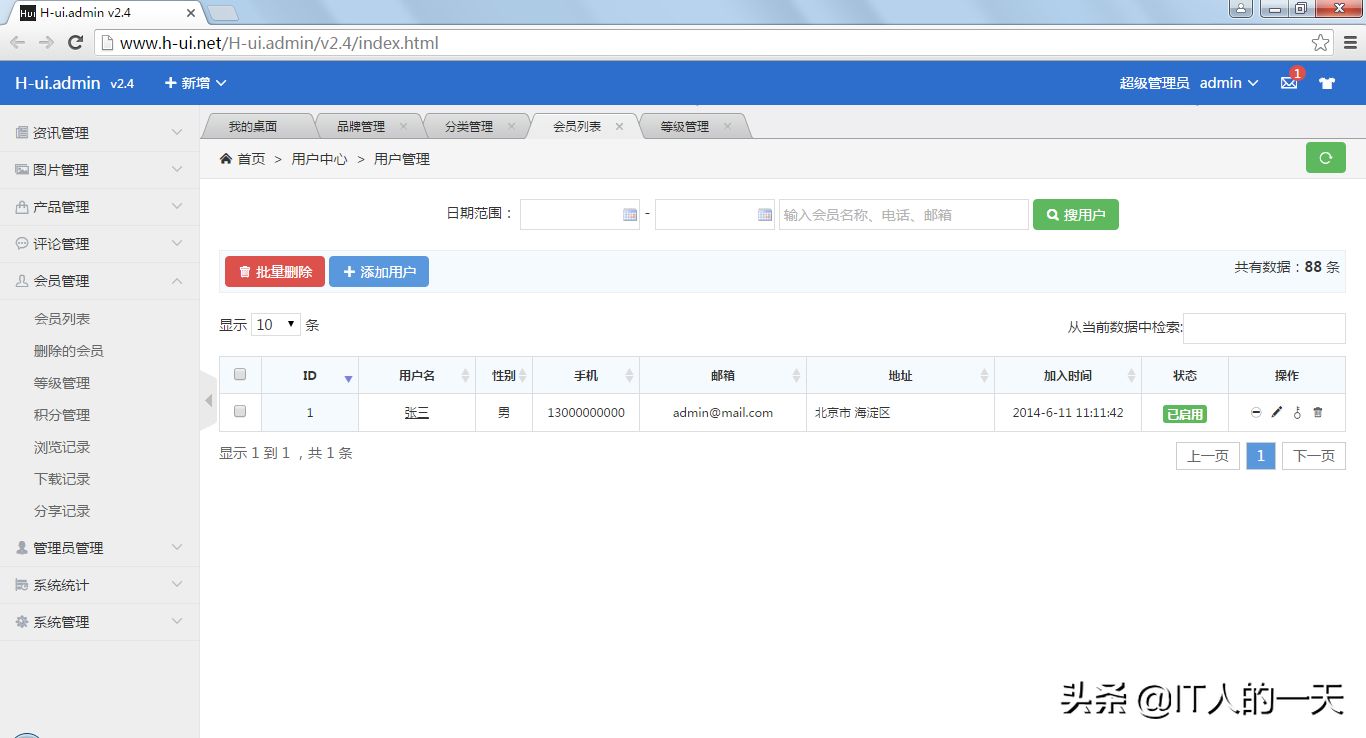1366x738 pixels.
Task: Switch to the 品牌管理 tab
Action: 361,126
